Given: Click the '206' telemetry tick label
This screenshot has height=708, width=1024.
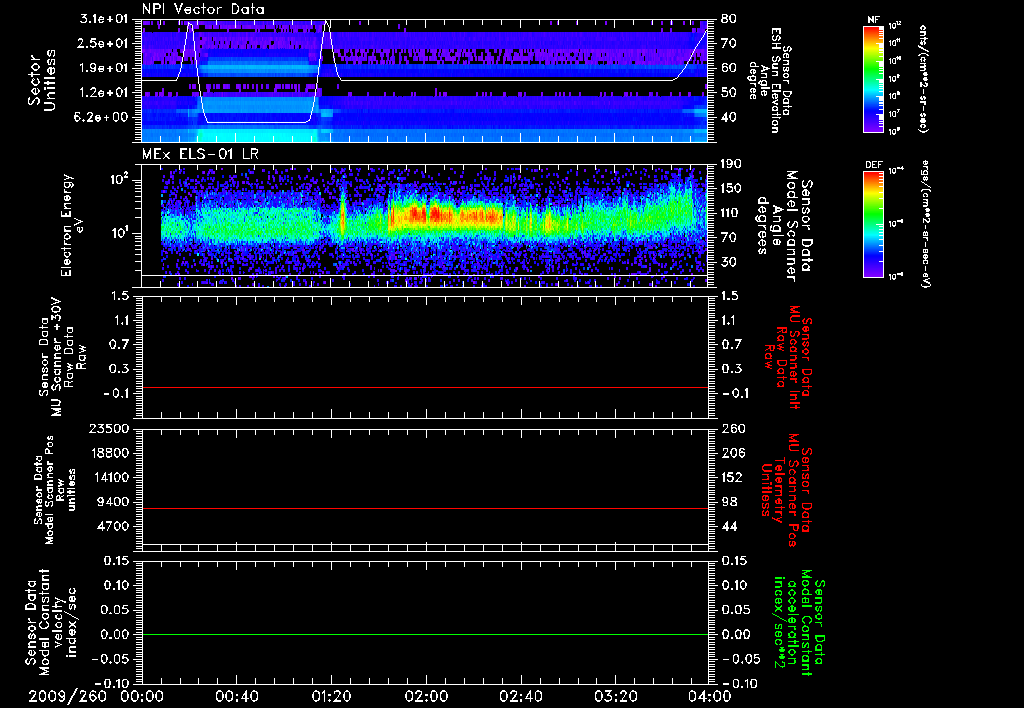Looking at the screenshot, I should 731,453.
